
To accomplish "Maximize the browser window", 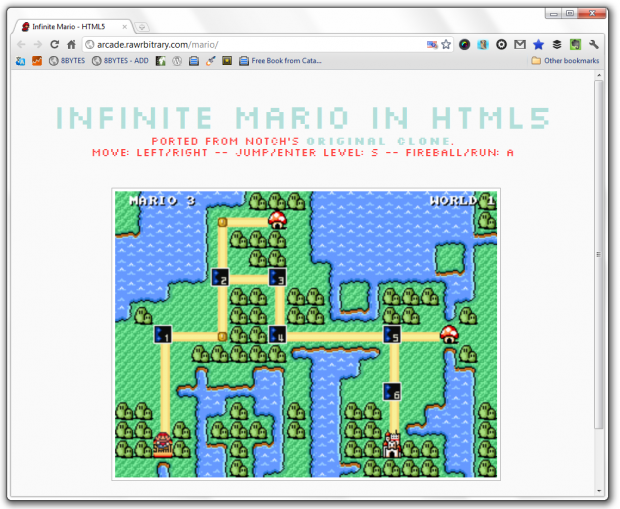I will (570, 13).
